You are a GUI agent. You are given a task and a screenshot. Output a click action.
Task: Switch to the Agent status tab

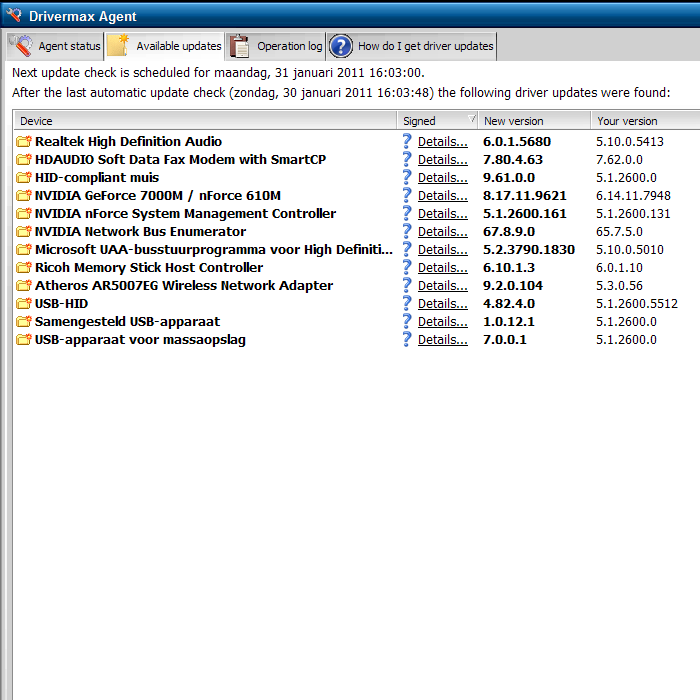tap(55, 46)
